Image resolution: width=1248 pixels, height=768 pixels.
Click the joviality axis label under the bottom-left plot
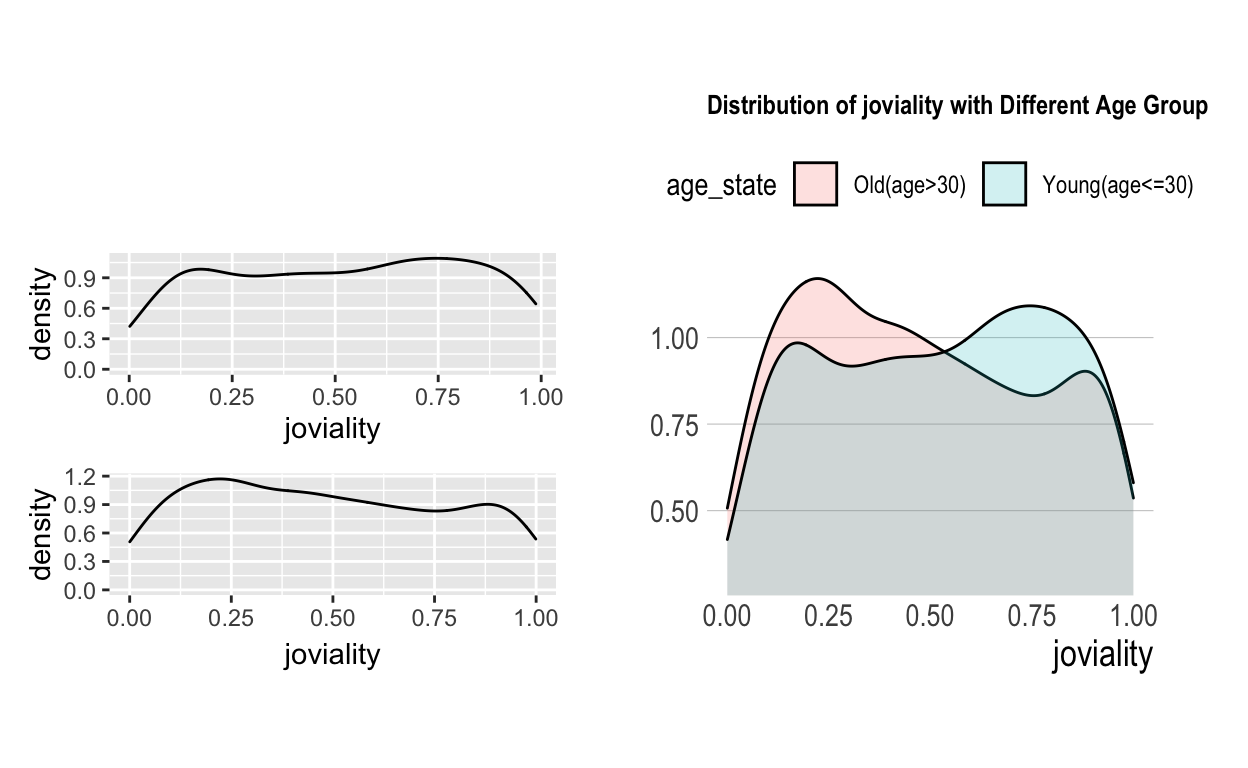pos(332,654)
